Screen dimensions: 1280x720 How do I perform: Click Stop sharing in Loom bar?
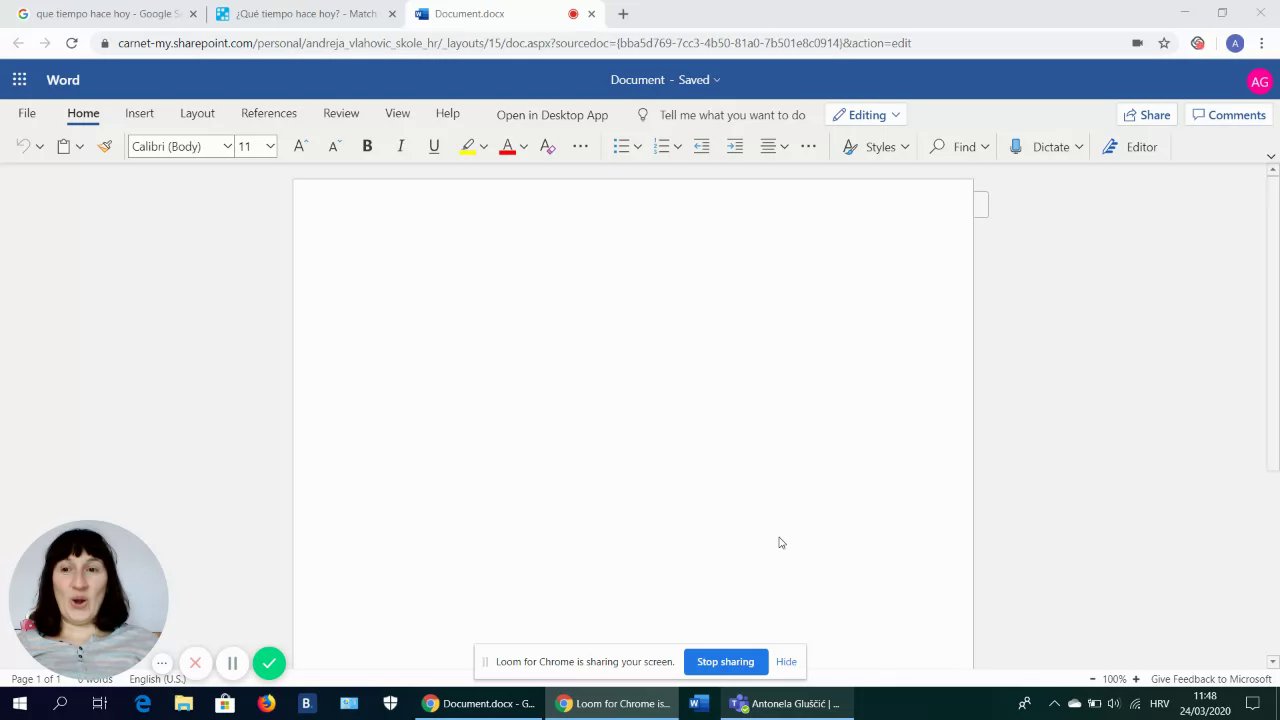coord(725,662)
